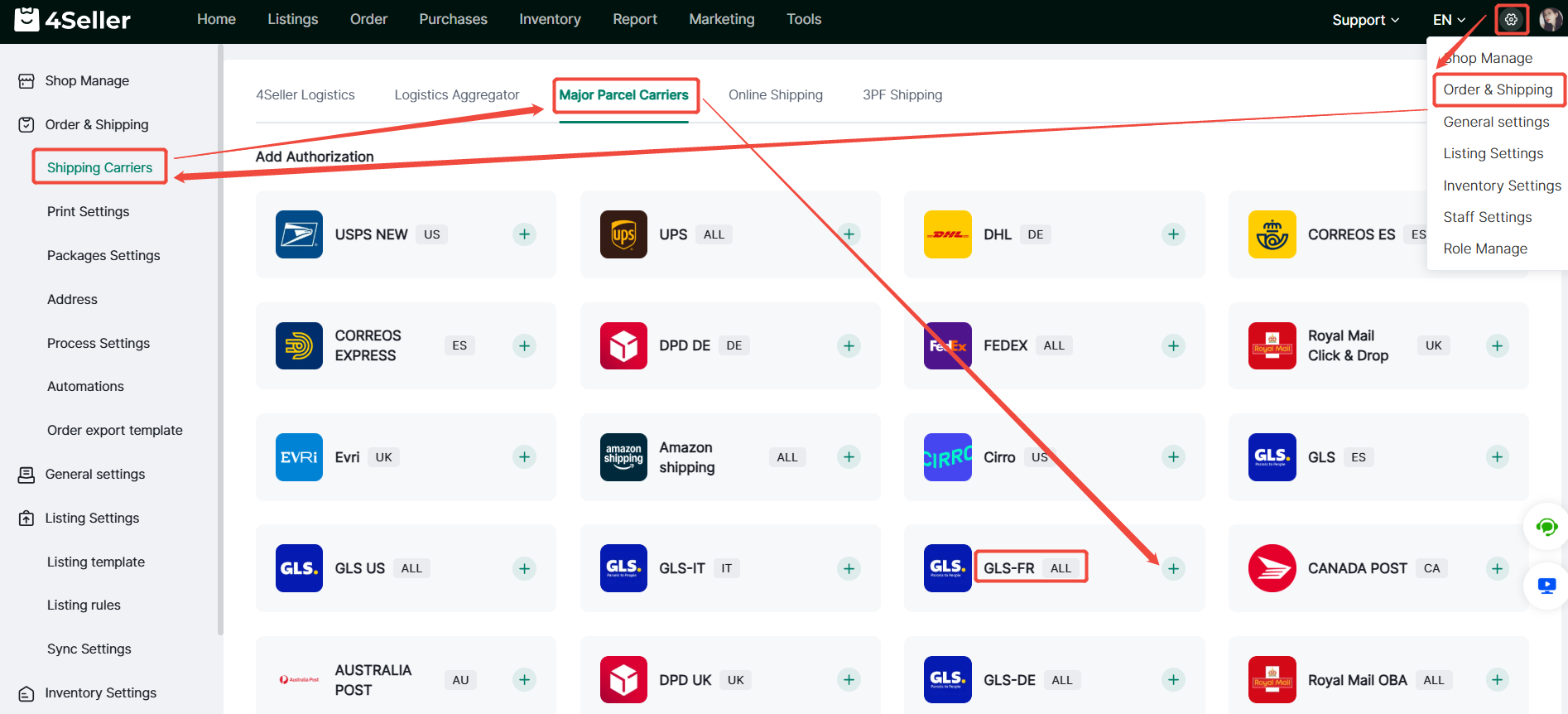Open the blue video tutorial button
Screen dimensions: 1568x714
(x=1546, y=586)
